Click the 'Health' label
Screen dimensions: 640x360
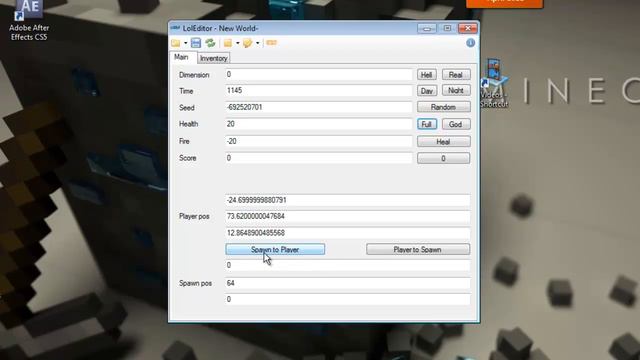point(189,124)
